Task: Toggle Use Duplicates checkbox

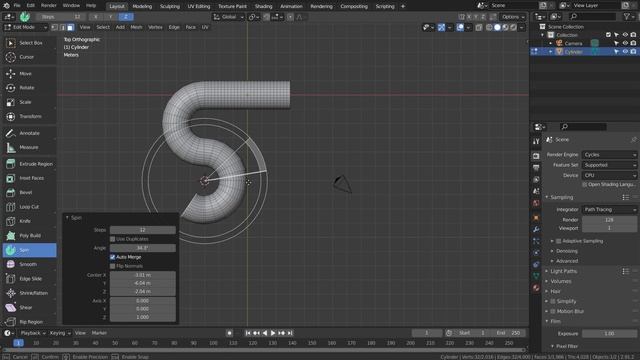Action: (113, 239)
